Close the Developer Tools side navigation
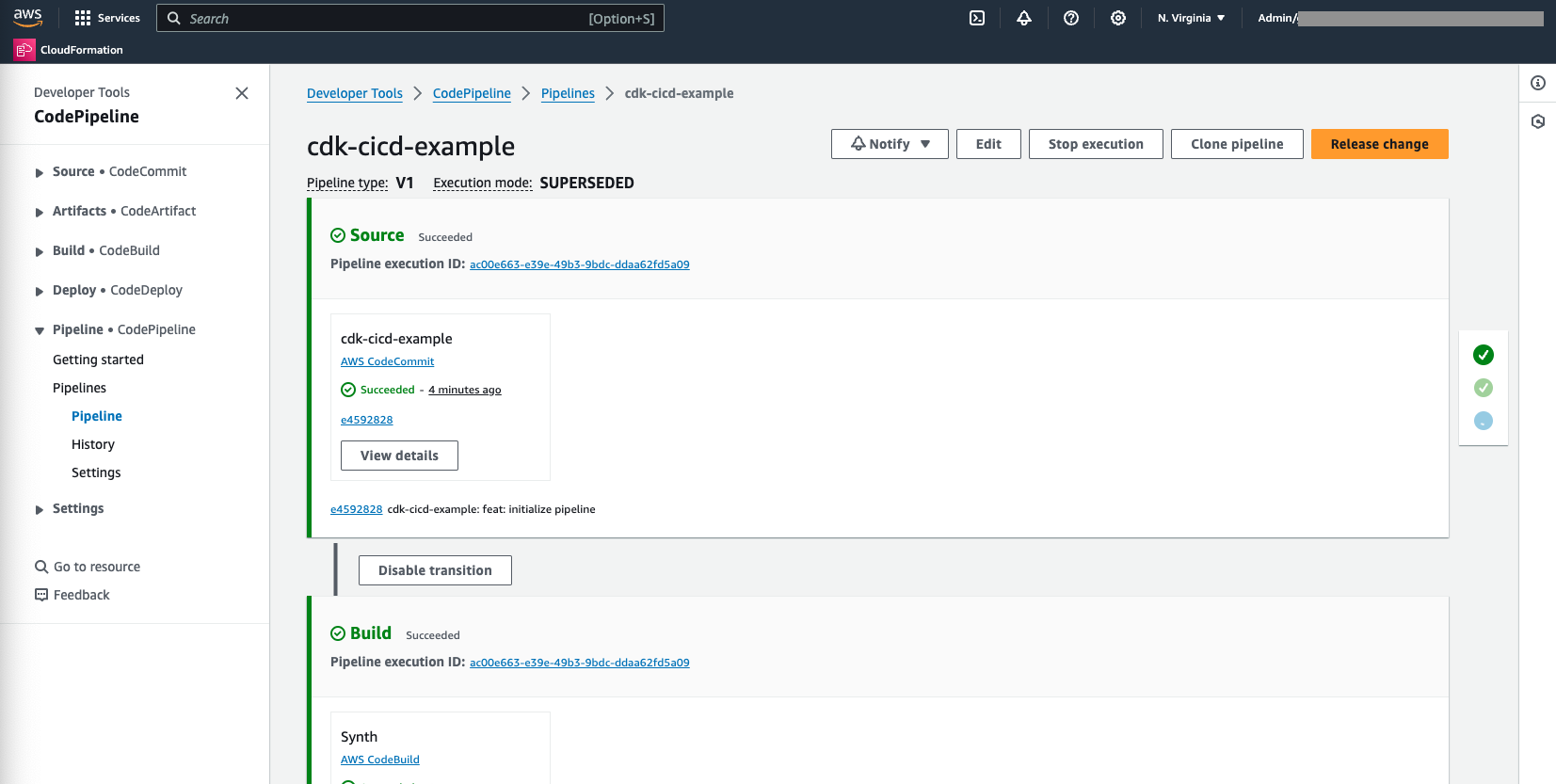 [242, 93]
